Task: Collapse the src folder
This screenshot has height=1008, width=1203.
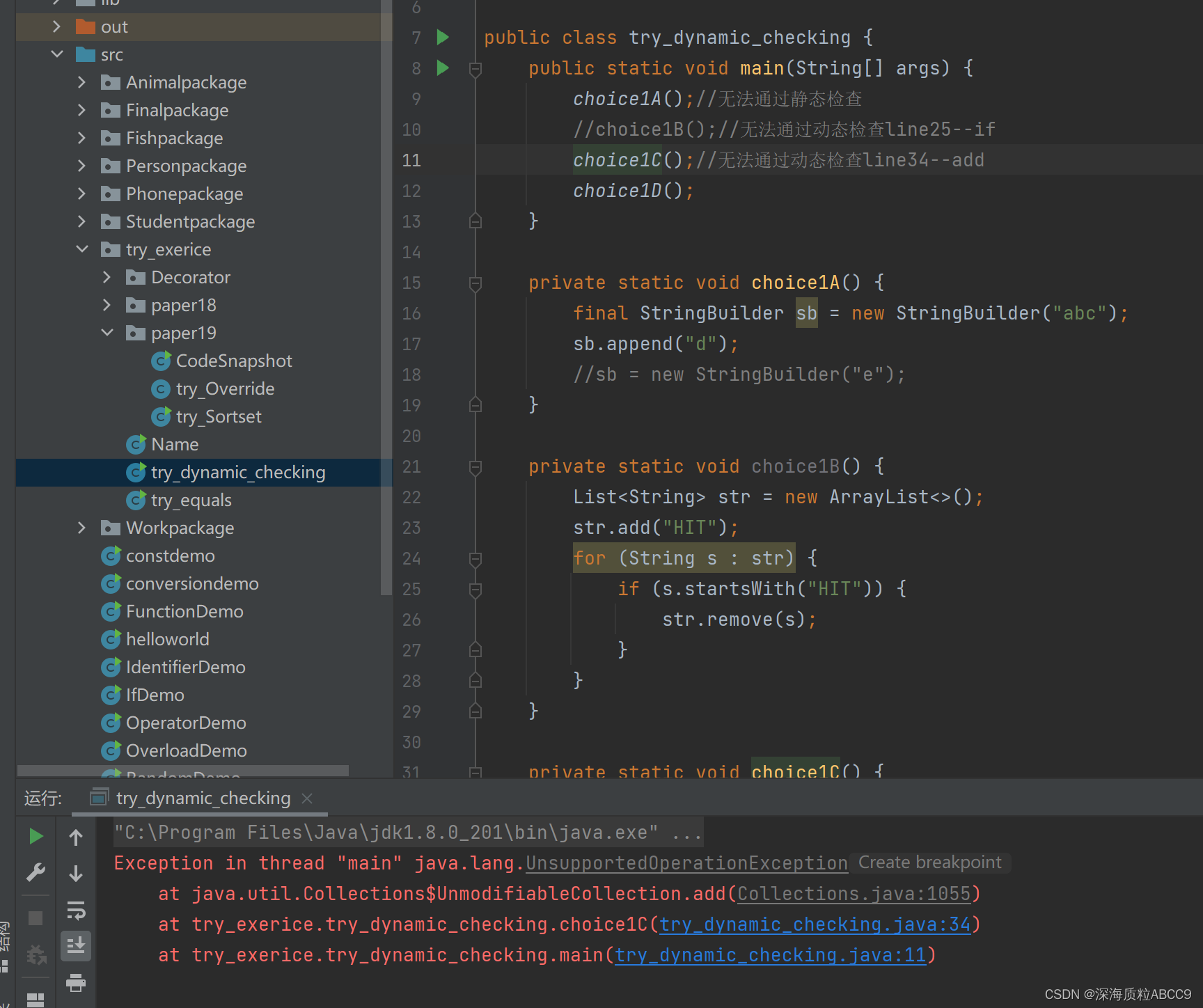Action: [56, 54]
